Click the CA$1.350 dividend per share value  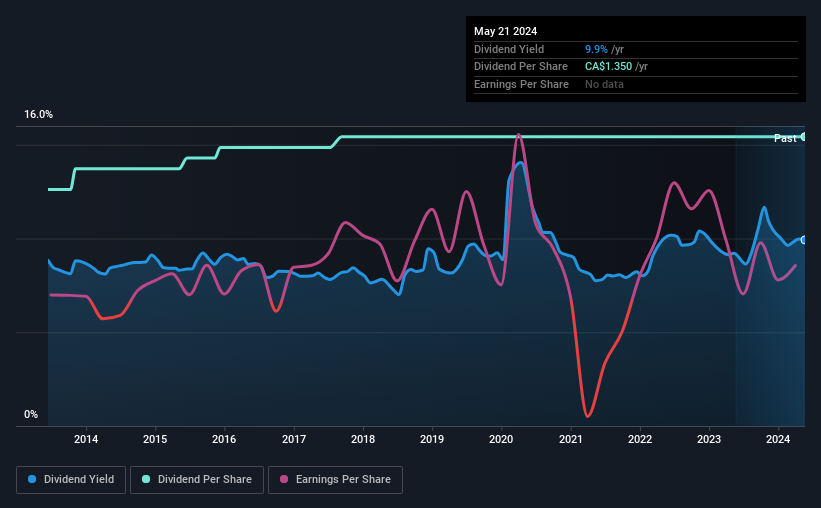click(608, 67)
